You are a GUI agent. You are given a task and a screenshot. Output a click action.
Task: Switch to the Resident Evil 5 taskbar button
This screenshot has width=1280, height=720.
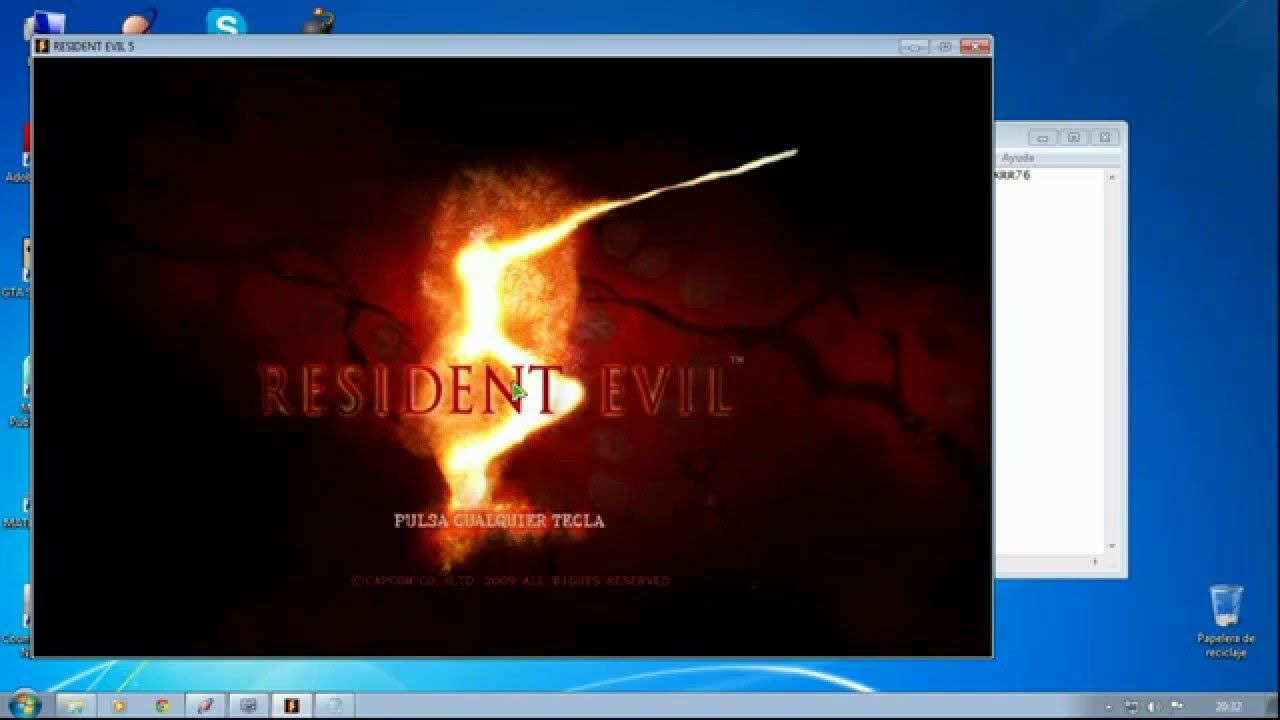[x=292, y=705]
